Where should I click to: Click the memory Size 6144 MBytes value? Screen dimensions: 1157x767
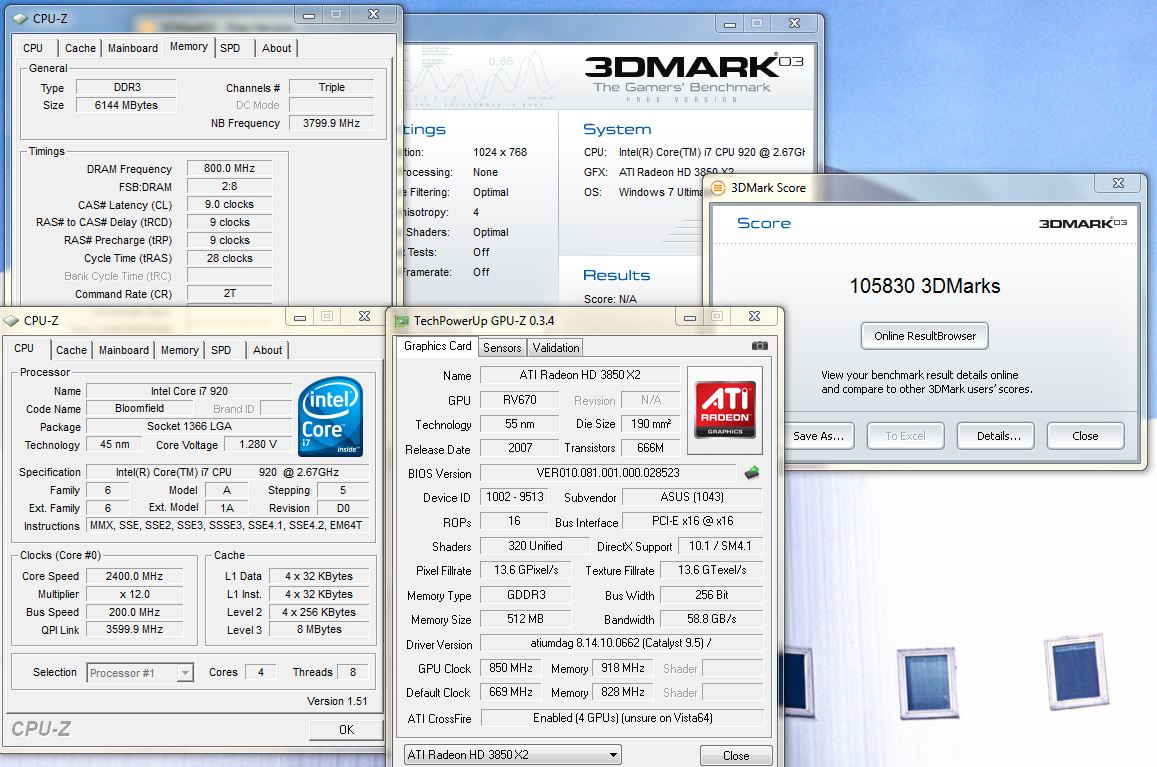coord(126,105)
